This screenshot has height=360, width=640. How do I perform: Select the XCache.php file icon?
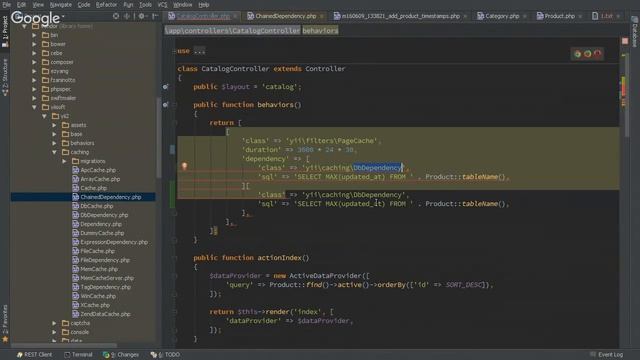click(x=76, y=305)
